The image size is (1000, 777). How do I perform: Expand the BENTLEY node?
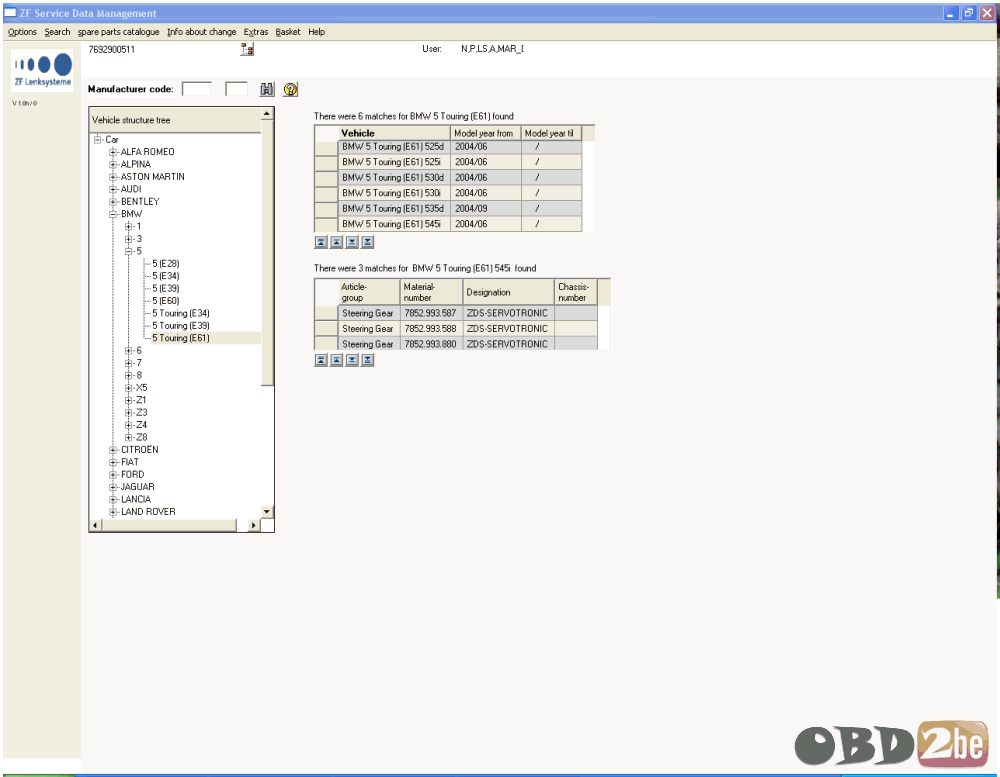point(113,202)
